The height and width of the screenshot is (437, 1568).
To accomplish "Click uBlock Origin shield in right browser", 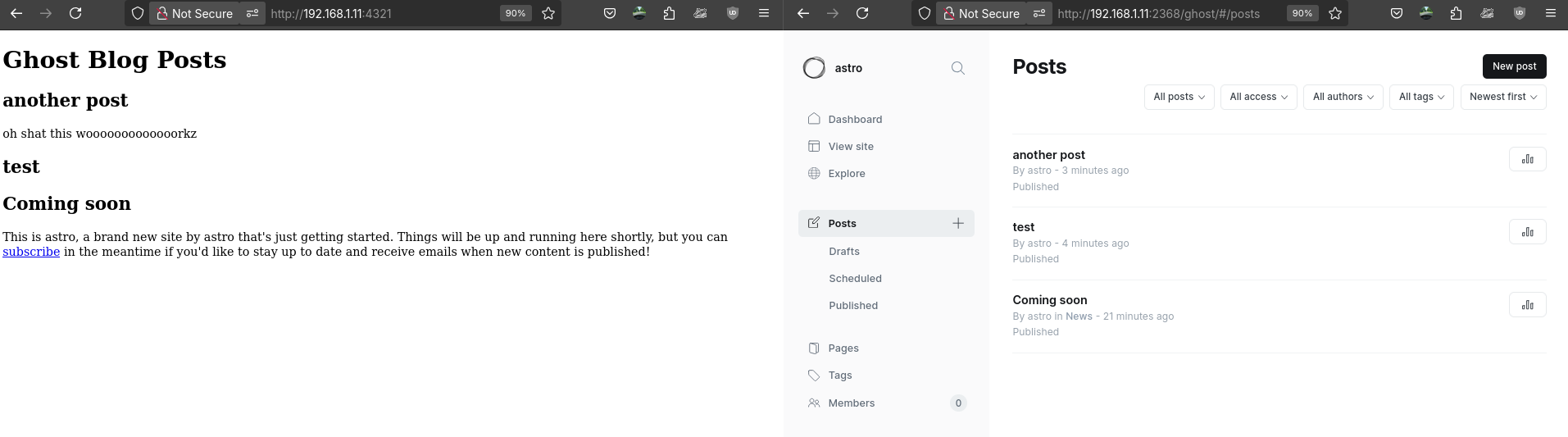I will coord(1520,13).
